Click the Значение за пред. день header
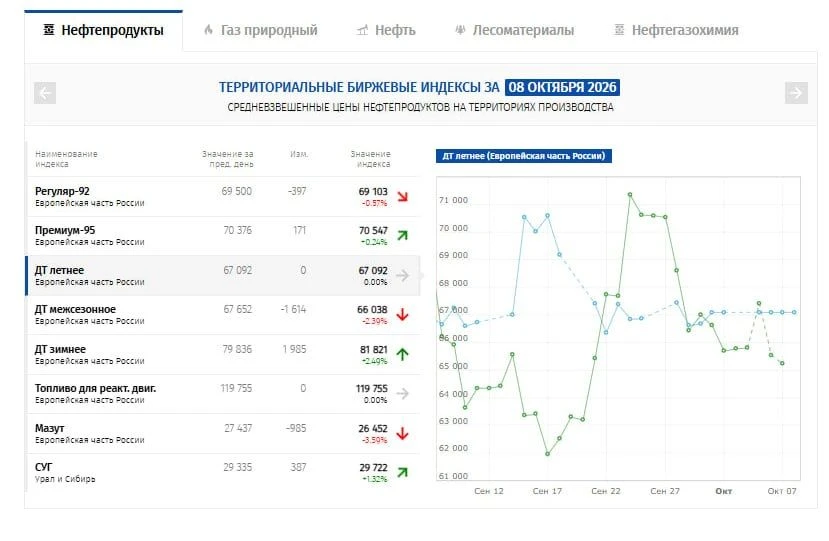This screenshot has height=541, width=829. (x=228, y=159)
